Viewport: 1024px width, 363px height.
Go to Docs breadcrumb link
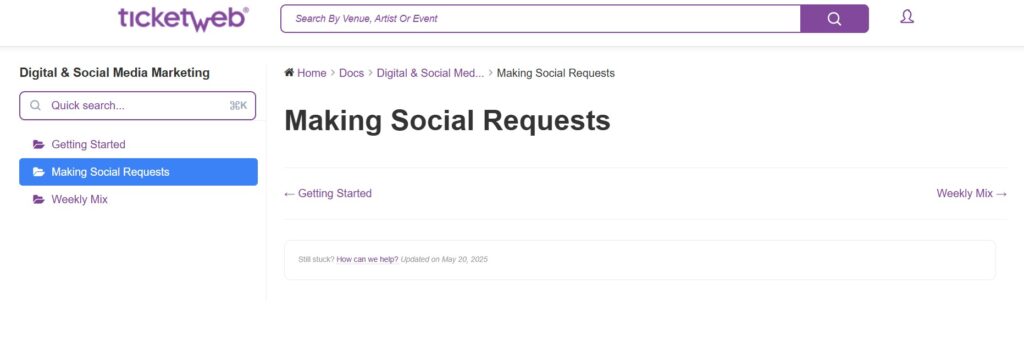351,73
